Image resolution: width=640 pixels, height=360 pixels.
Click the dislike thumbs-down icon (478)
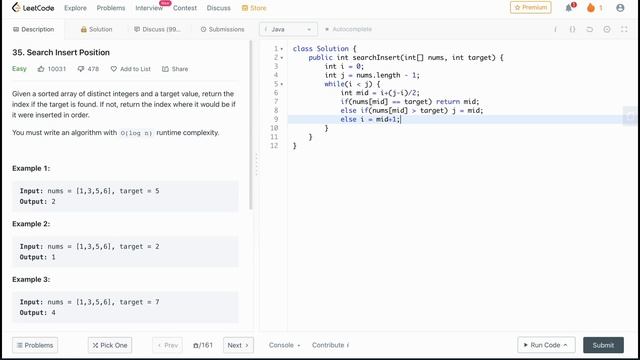(81, 69)
